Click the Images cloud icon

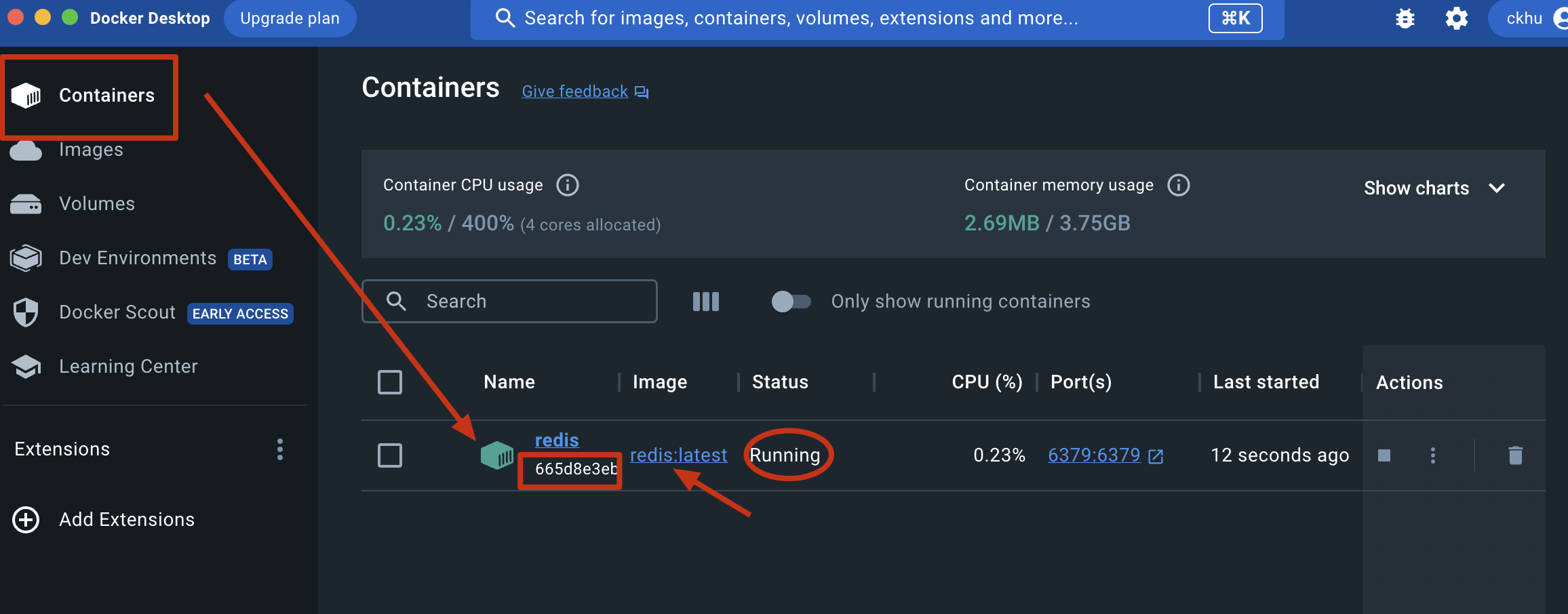pyautogui.click(x=26, y=150)
